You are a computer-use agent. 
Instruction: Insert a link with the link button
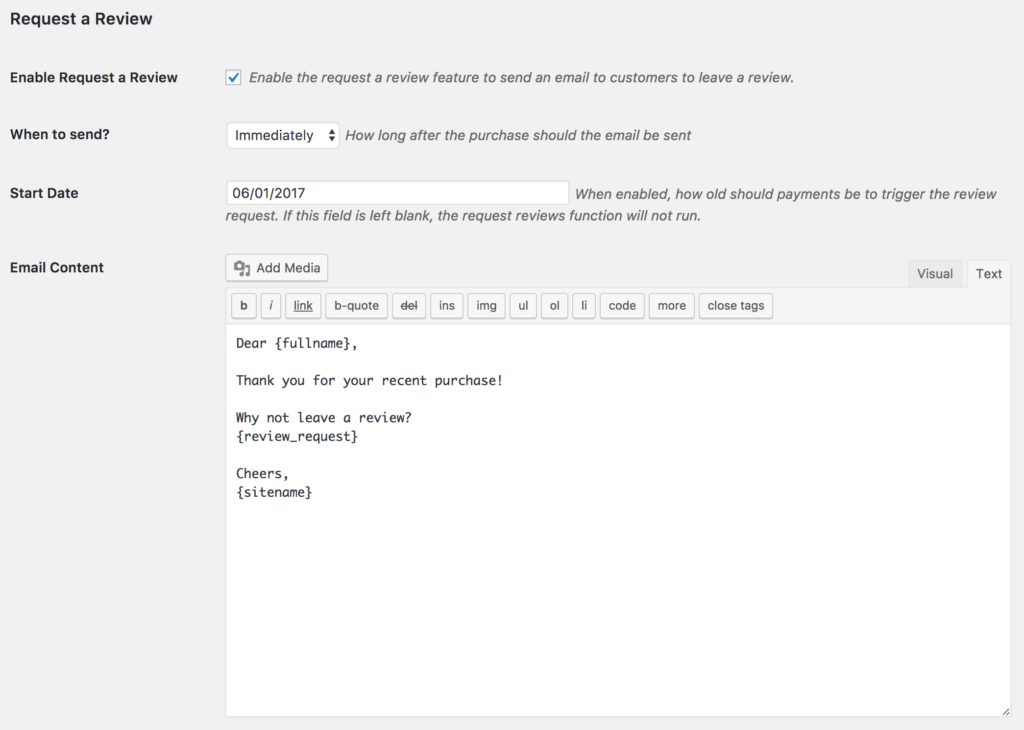click(x=303, y=306)
